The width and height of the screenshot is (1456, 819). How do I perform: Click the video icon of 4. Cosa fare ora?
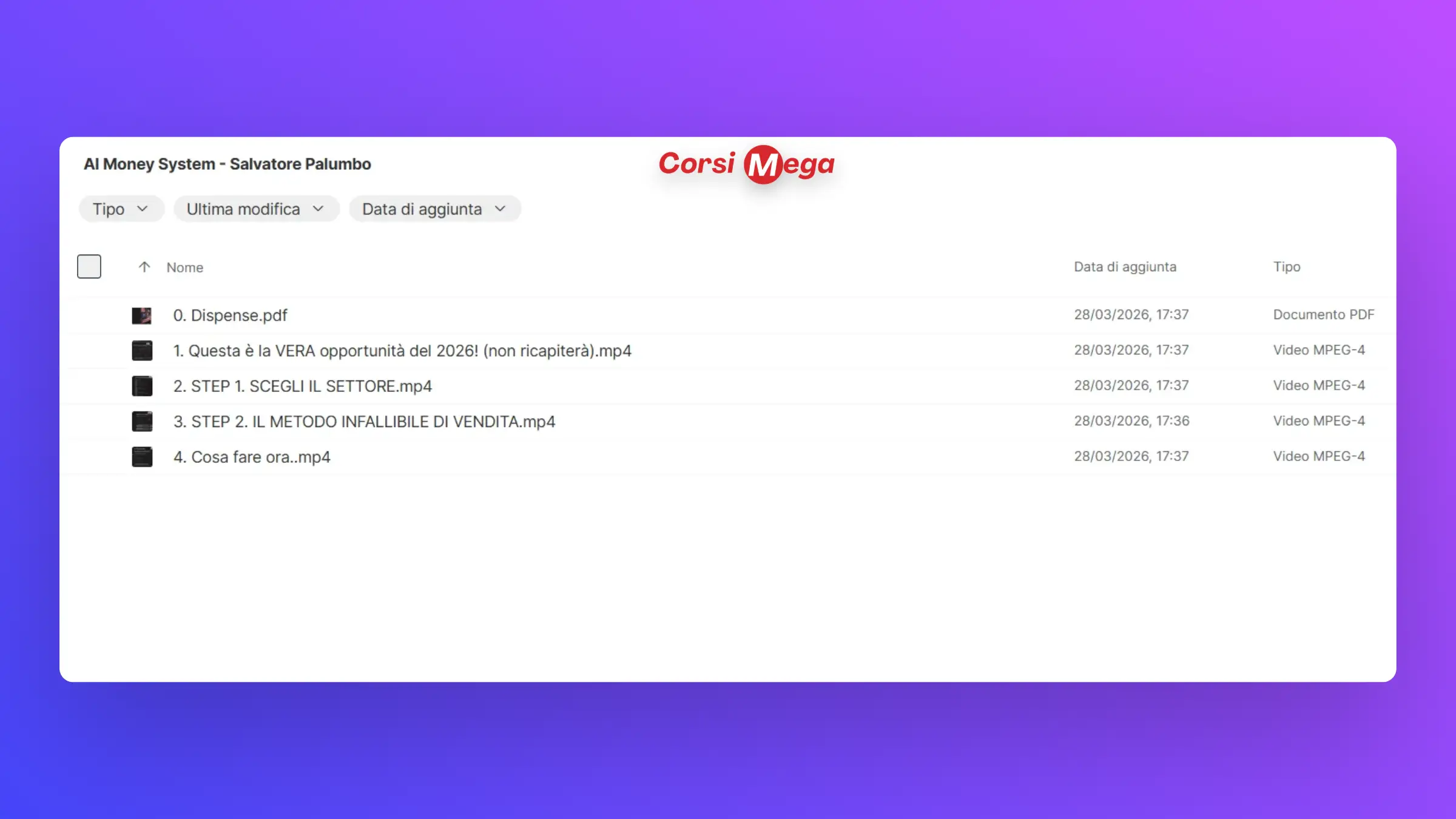(142, 457)
